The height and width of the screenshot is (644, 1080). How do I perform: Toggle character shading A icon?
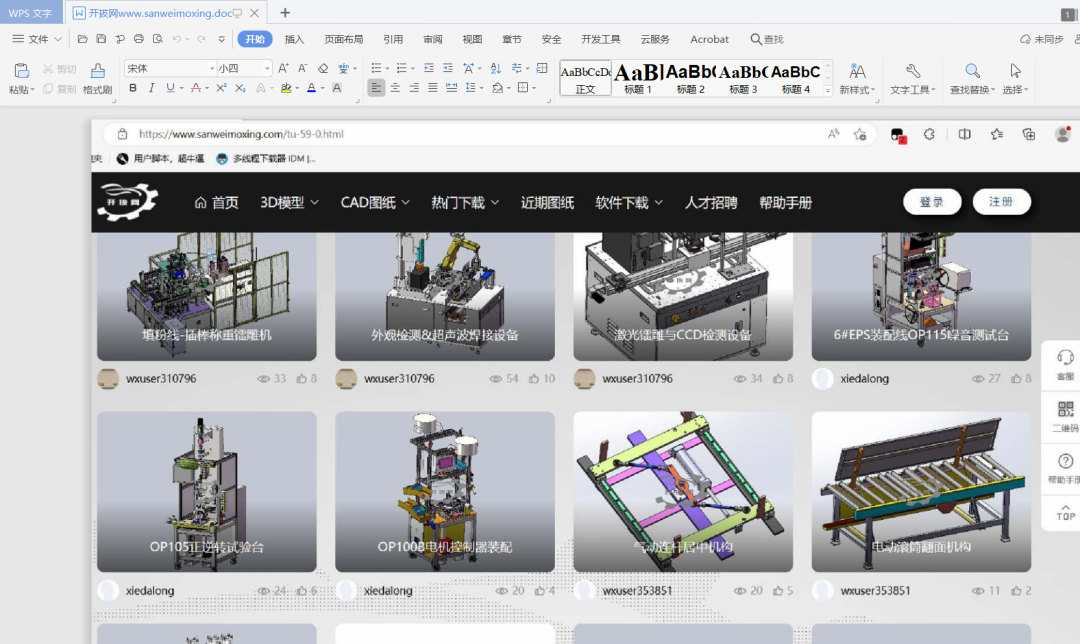[x=337, y=87]
